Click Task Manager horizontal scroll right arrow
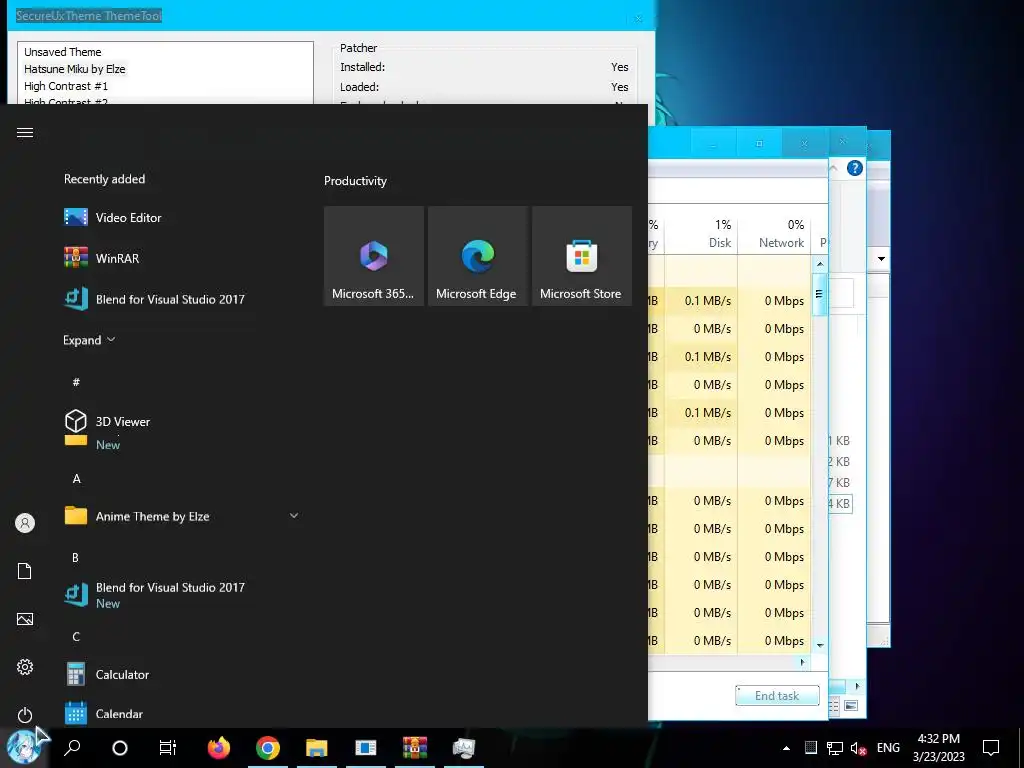This screenshot has height=768, width=1024. click(x=803, y=662)
